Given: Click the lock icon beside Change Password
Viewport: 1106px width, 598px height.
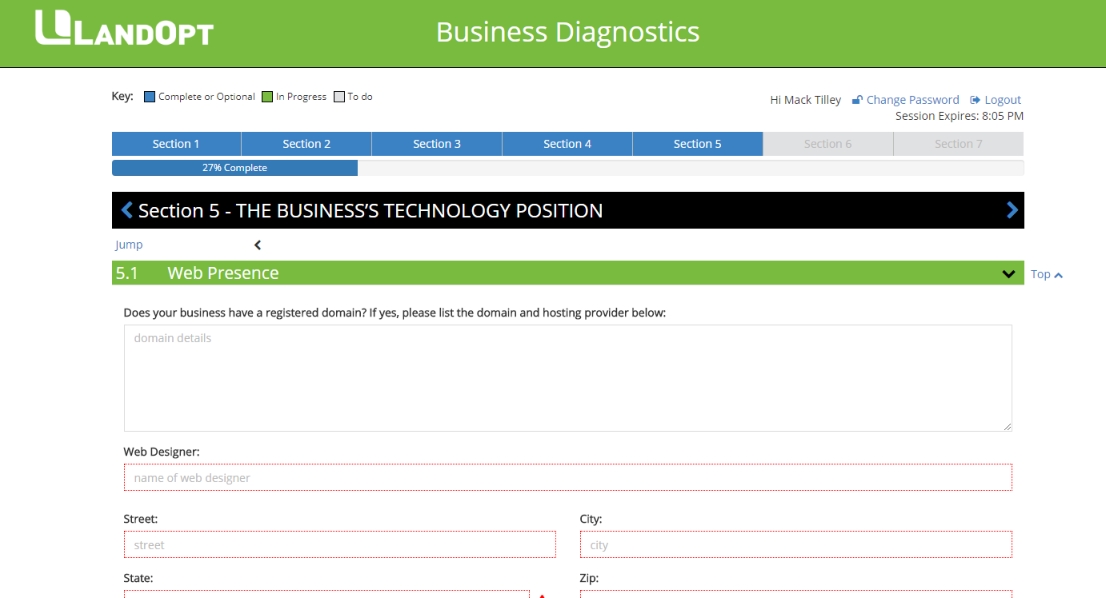Looking at the screenshot, I should point(857,100).
